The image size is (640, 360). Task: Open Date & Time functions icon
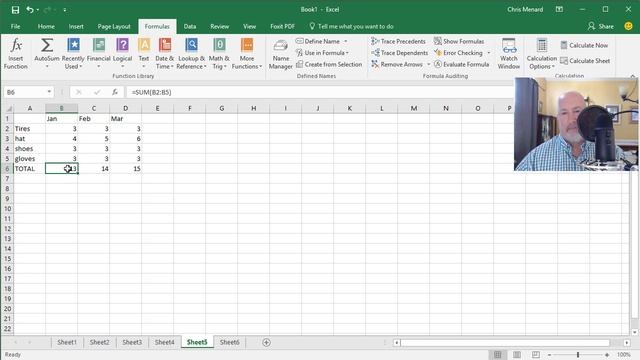[165, 45]
